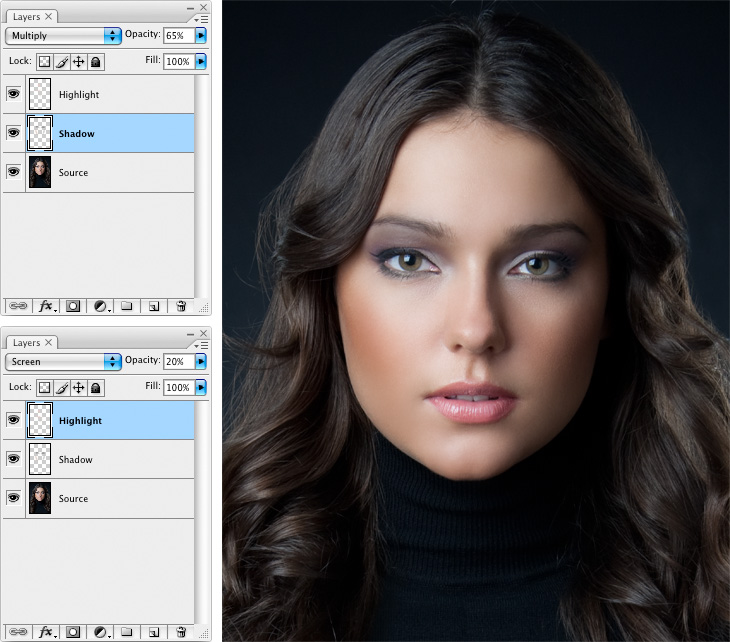Click the trash icon in the Multiply panel
Viewport: 730px width, 642px height.
coord(181,306)
